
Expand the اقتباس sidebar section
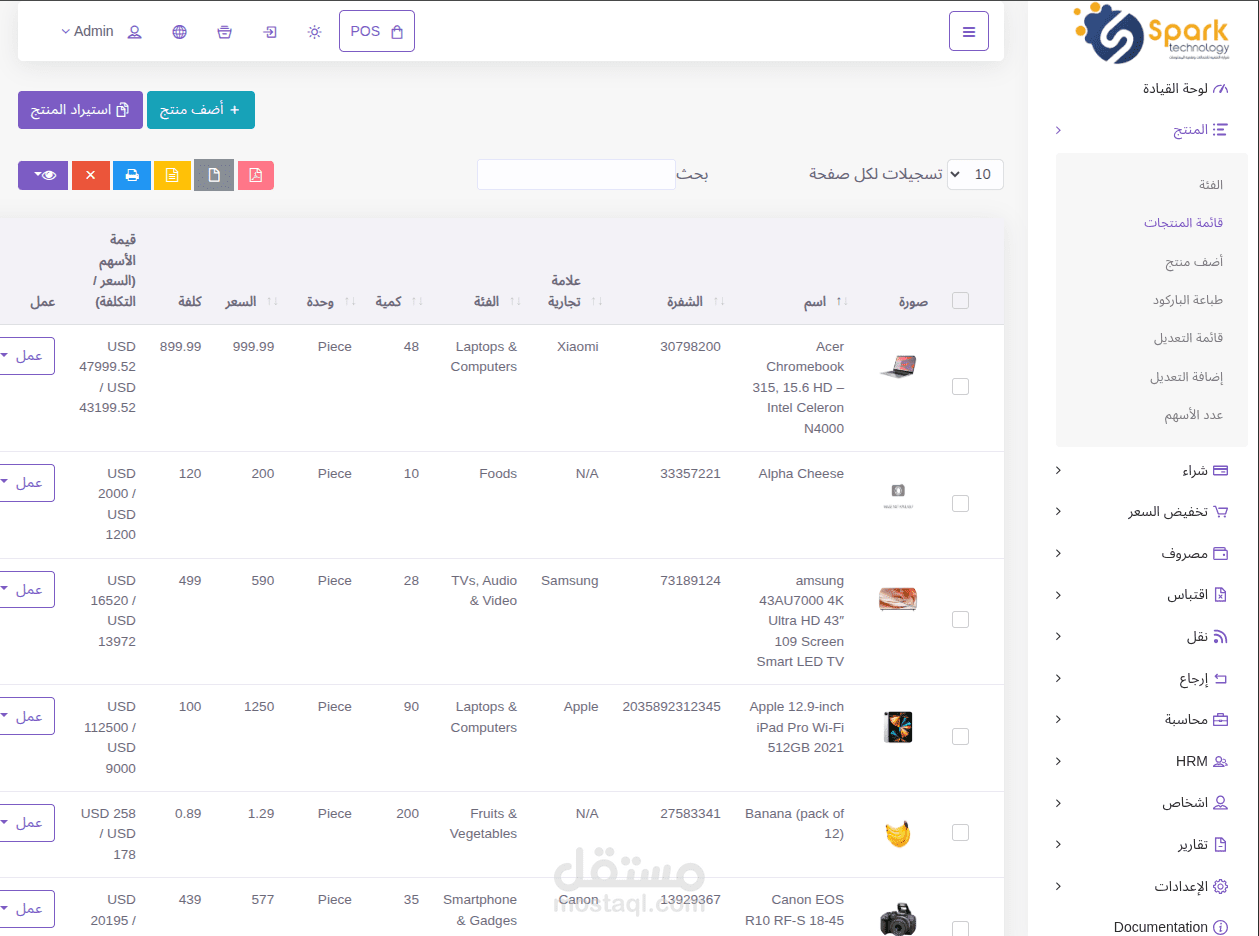click(1143, 595)
